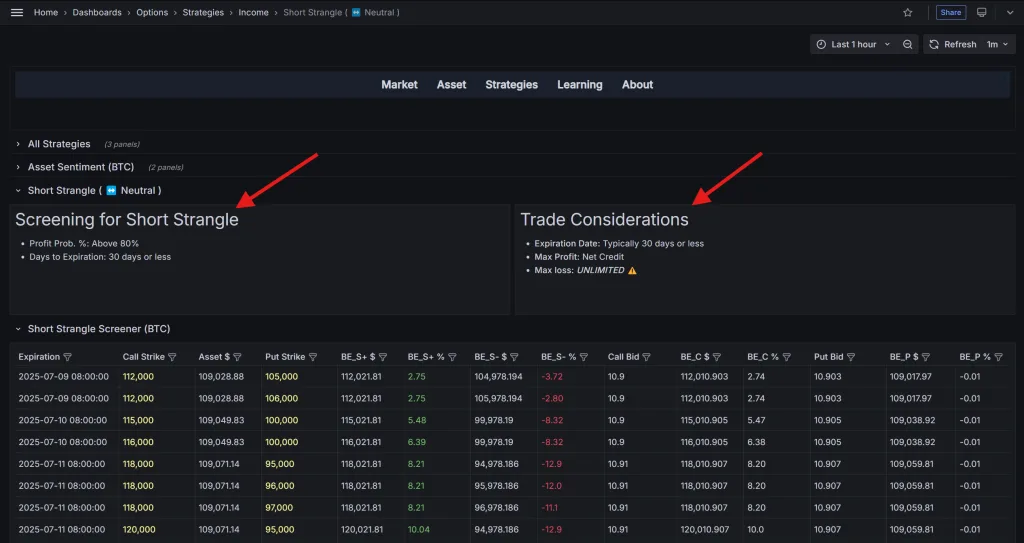Expand the All Strategies row

coord(58,144)
